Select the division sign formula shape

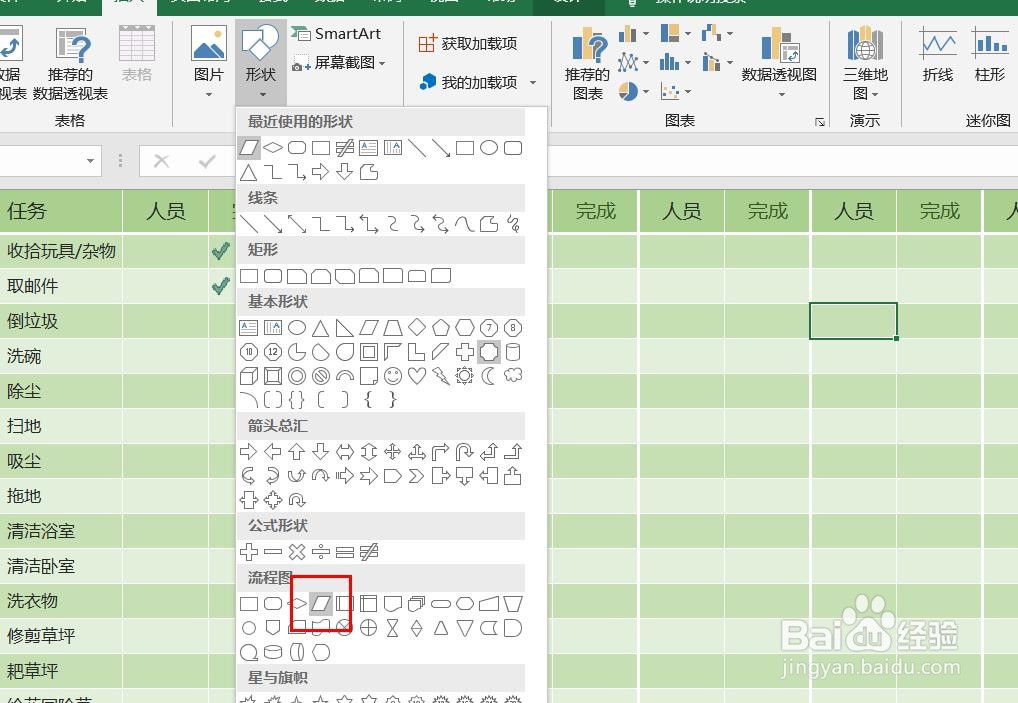point(321,552)
